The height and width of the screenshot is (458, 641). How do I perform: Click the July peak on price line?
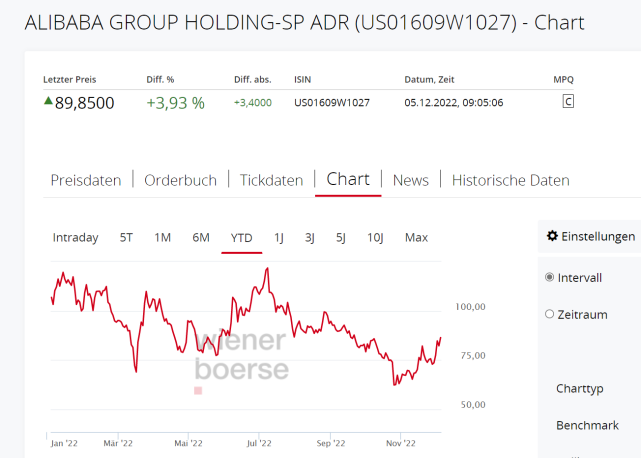[266, 269]
